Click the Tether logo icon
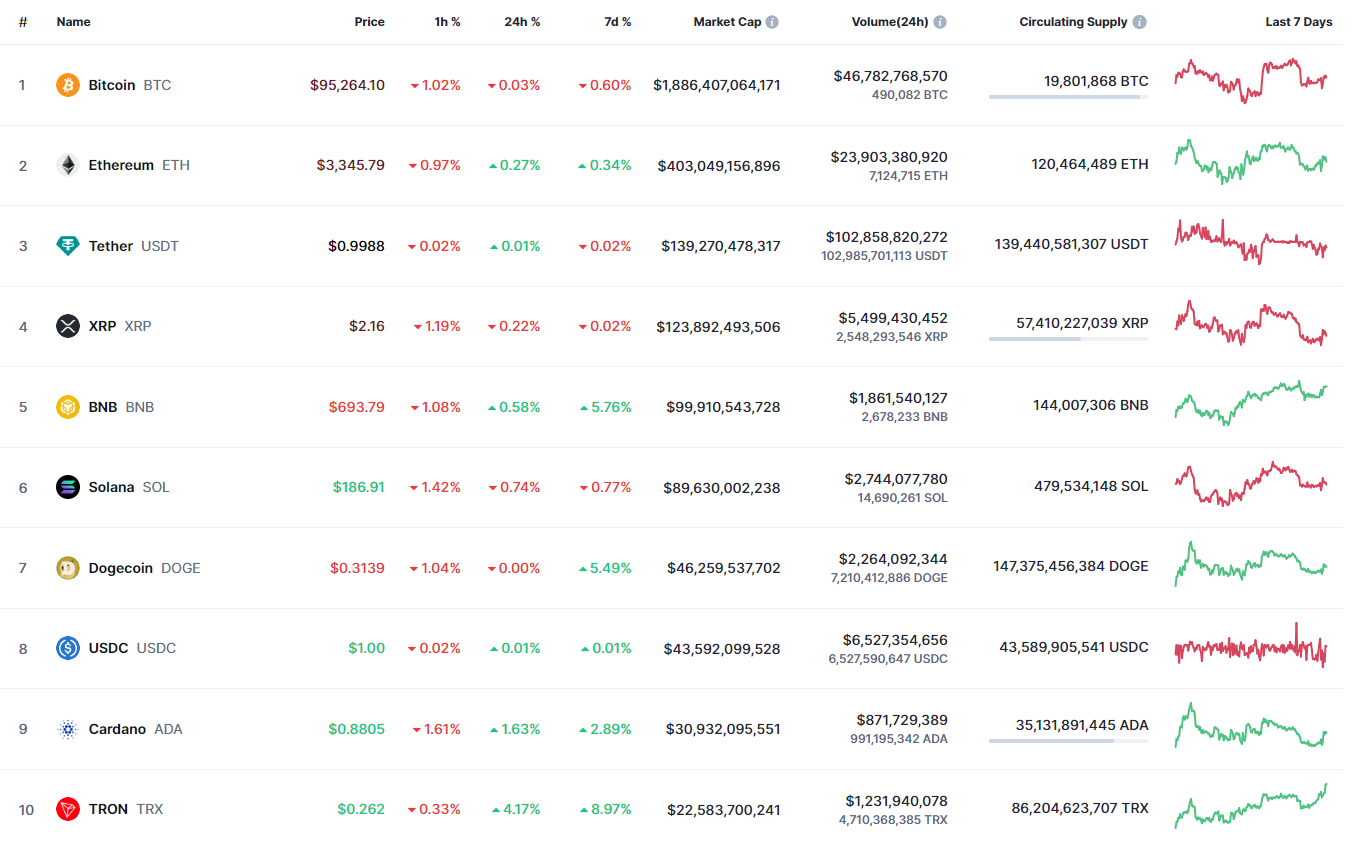This screenshot has height=845, width=1357. click(x=68, y=246)
